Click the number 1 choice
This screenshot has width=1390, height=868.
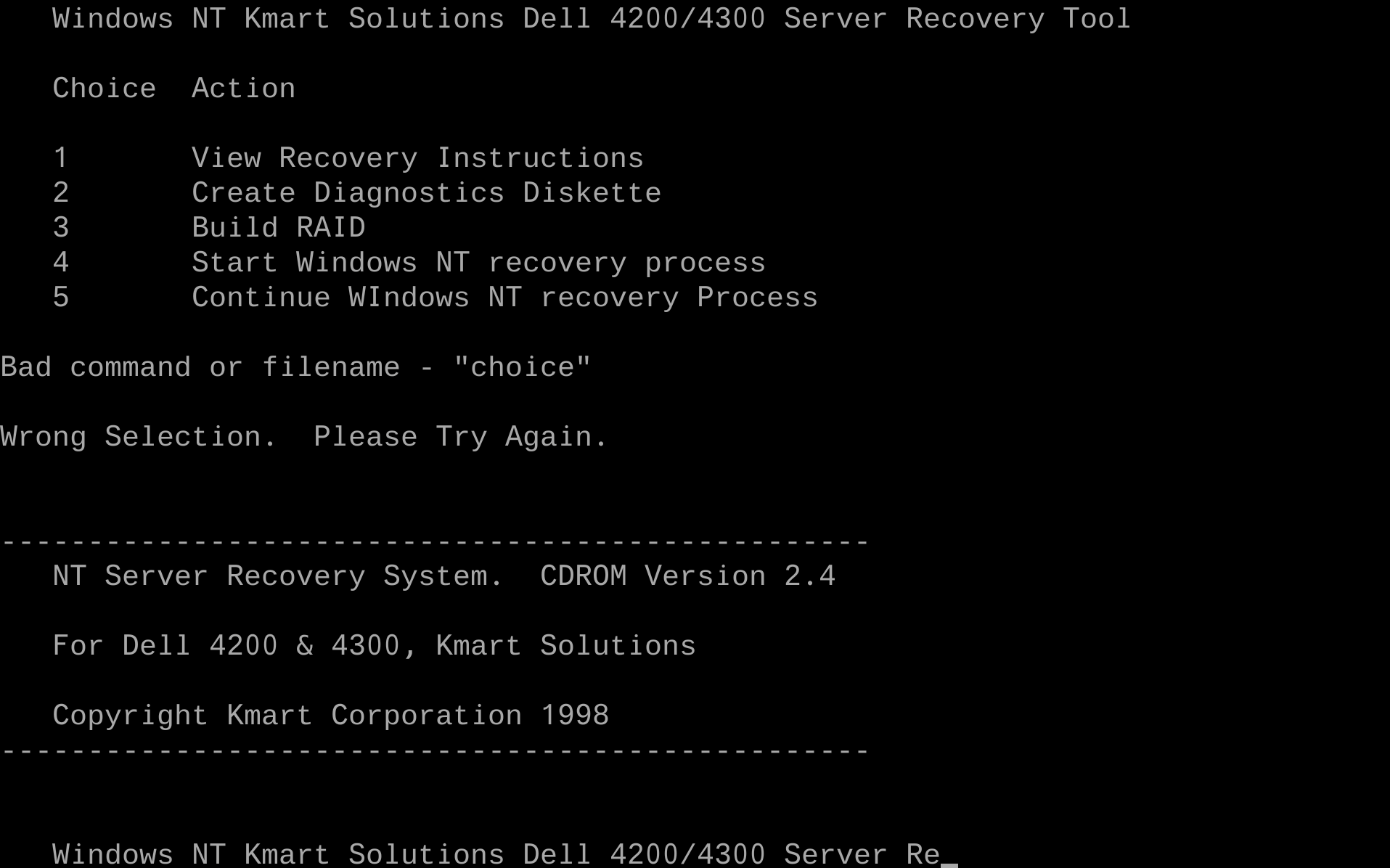pyautogui.click(x=61, y=158)
